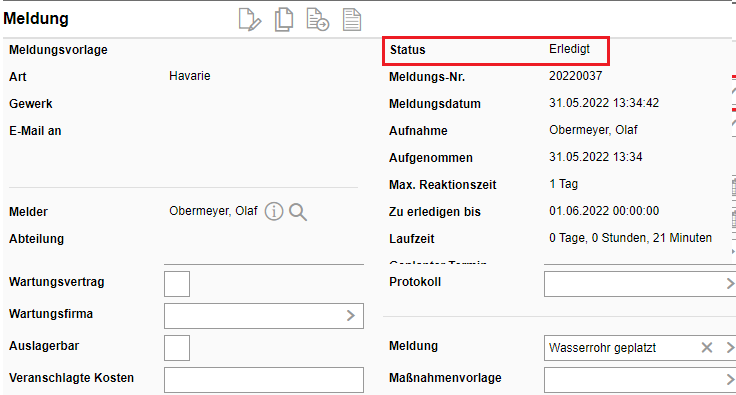736x395 pixels.
Task: Toggle the Wartungsvertrag checkbox
Action: pyautogui.click(x=177, y=284)
